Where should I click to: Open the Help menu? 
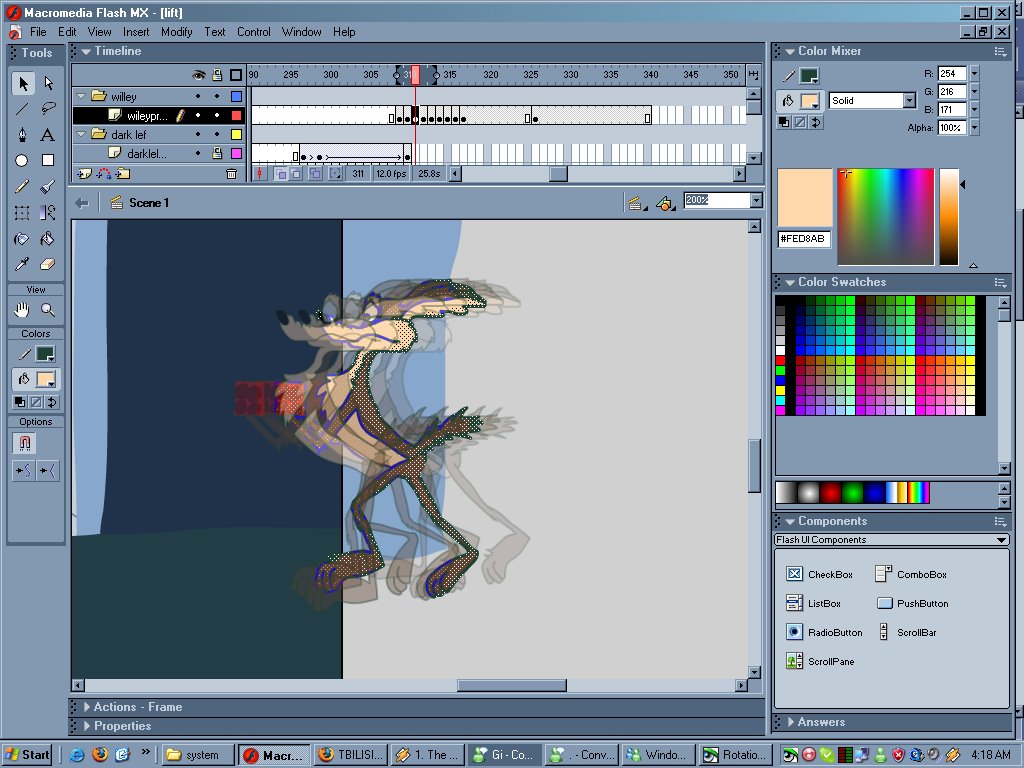coord(344,32)
